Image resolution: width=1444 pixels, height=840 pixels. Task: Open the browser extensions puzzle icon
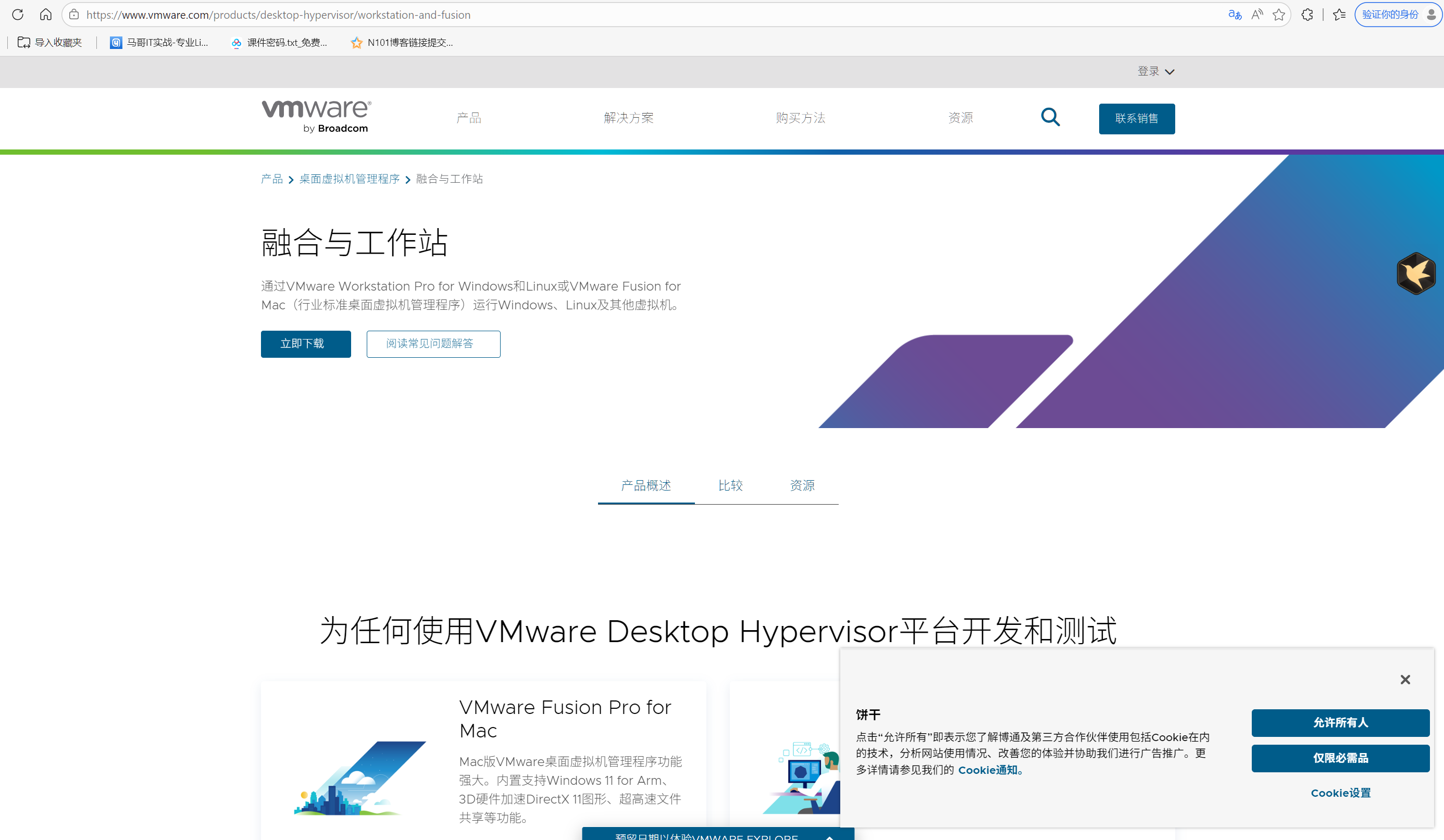pyautogui.click(x=1307, y=15)
